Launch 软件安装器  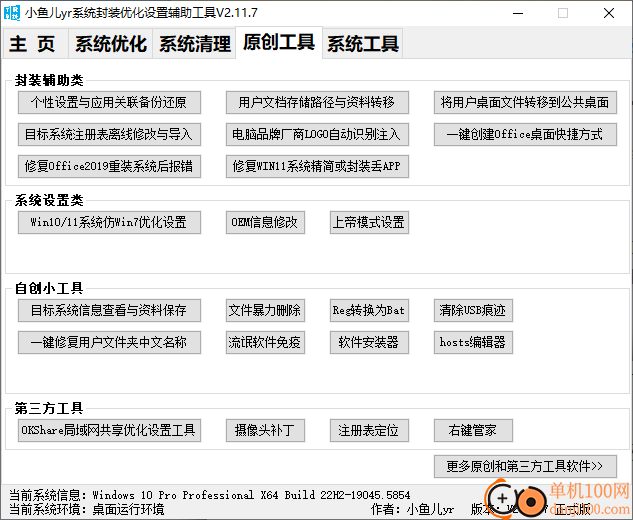(369, 342)
